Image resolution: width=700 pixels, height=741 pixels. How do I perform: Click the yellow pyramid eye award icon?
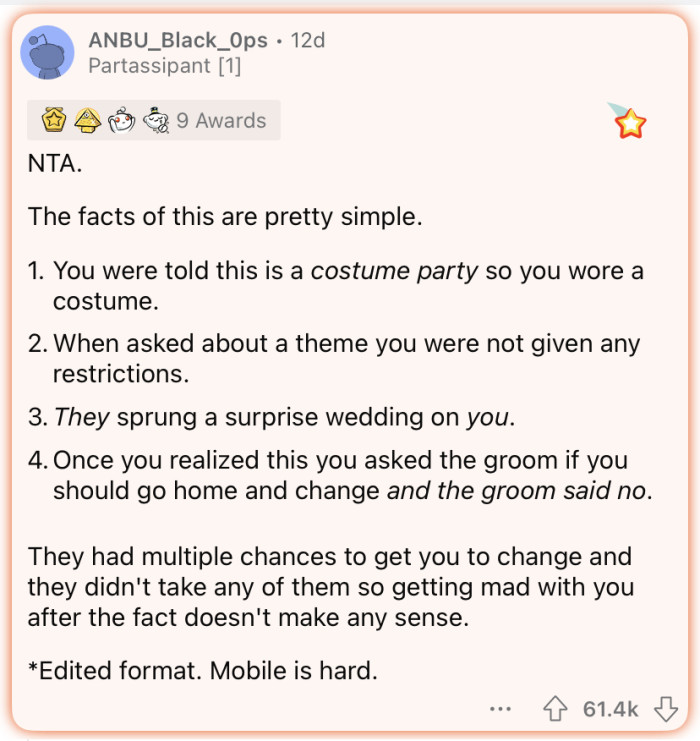point(87,121)
